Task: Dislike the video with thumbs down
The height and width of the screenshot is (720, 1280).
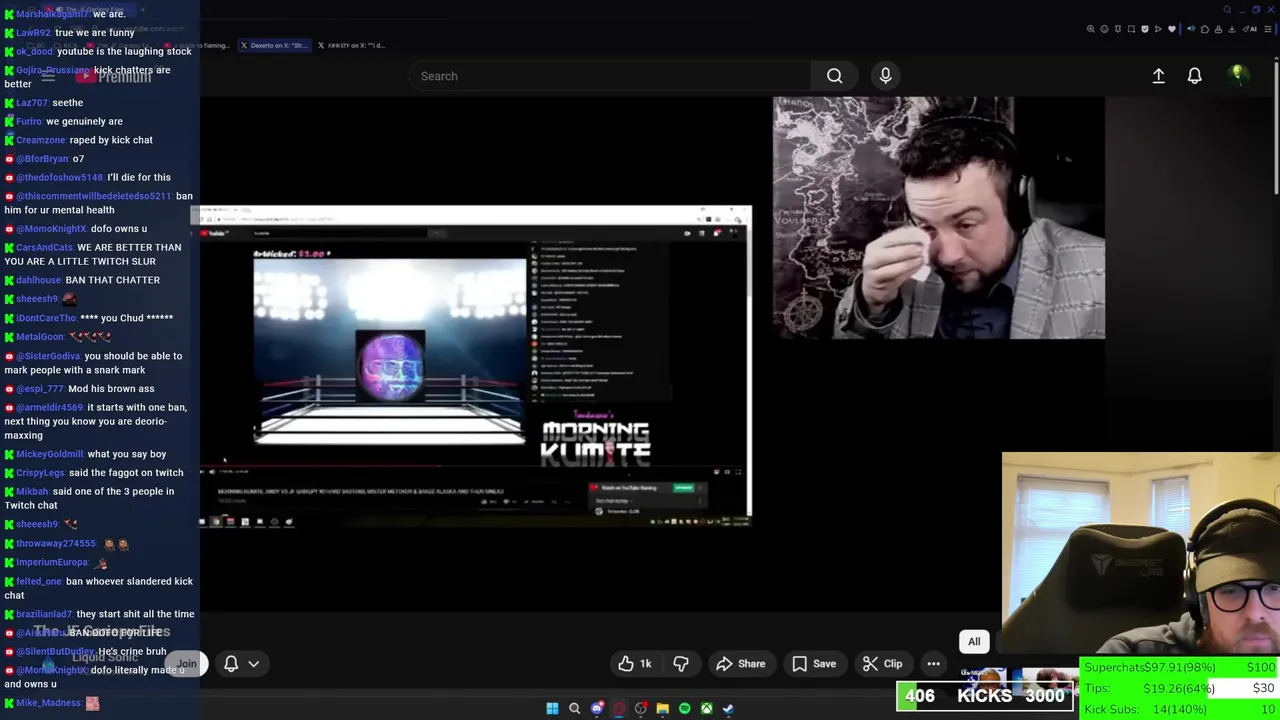Action: pos(681,664)
